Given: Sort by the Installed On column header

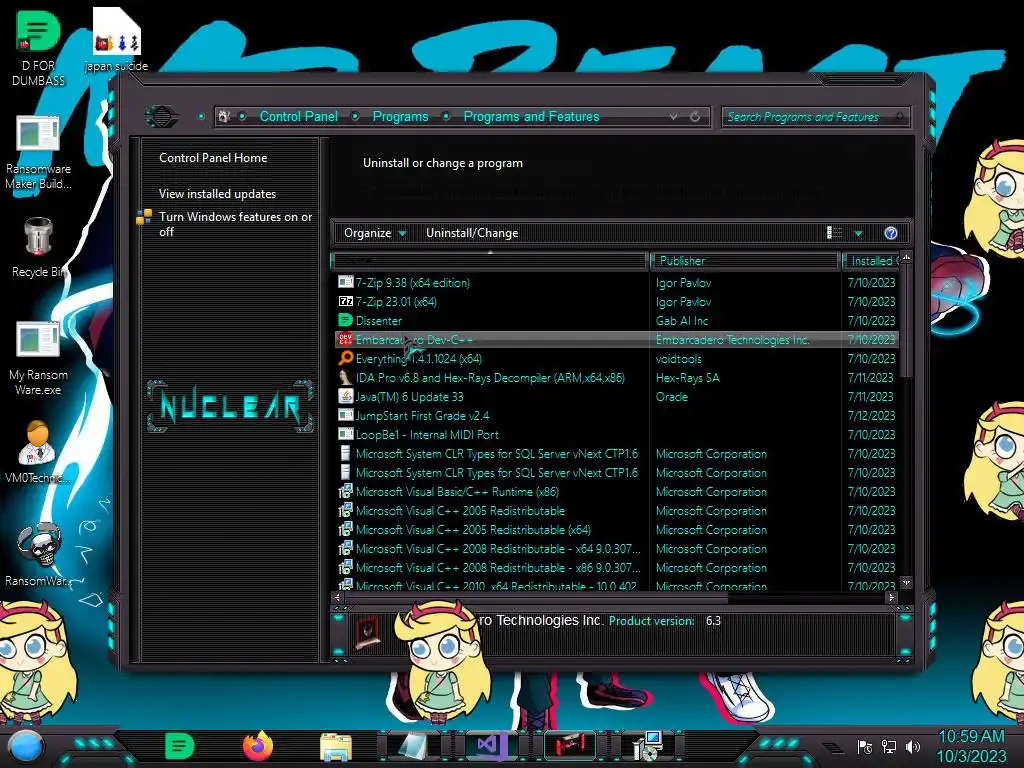Looking at the screenshot, I should pyautogui.click(x=871, y=261).
